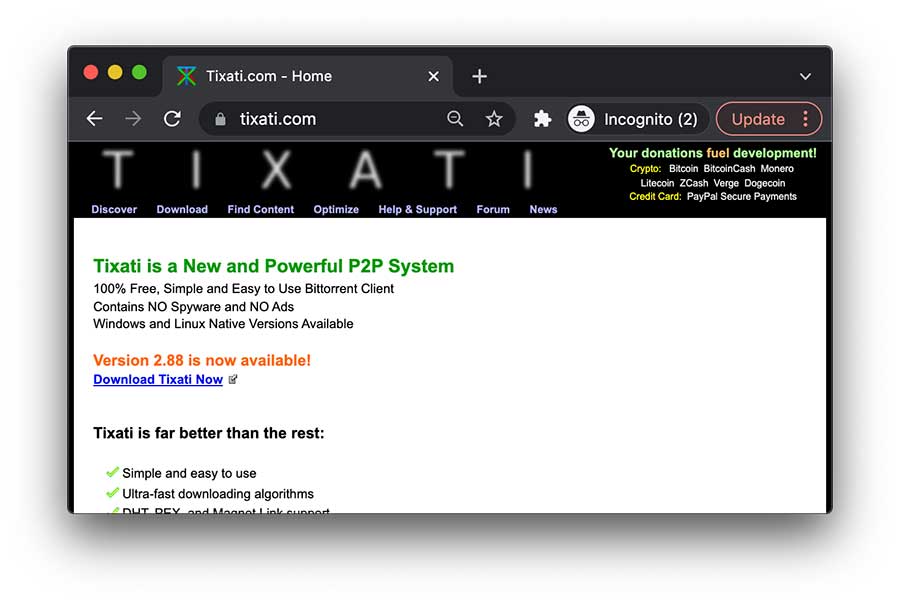Click the Tixati favicon on the tab

[186, 75]
